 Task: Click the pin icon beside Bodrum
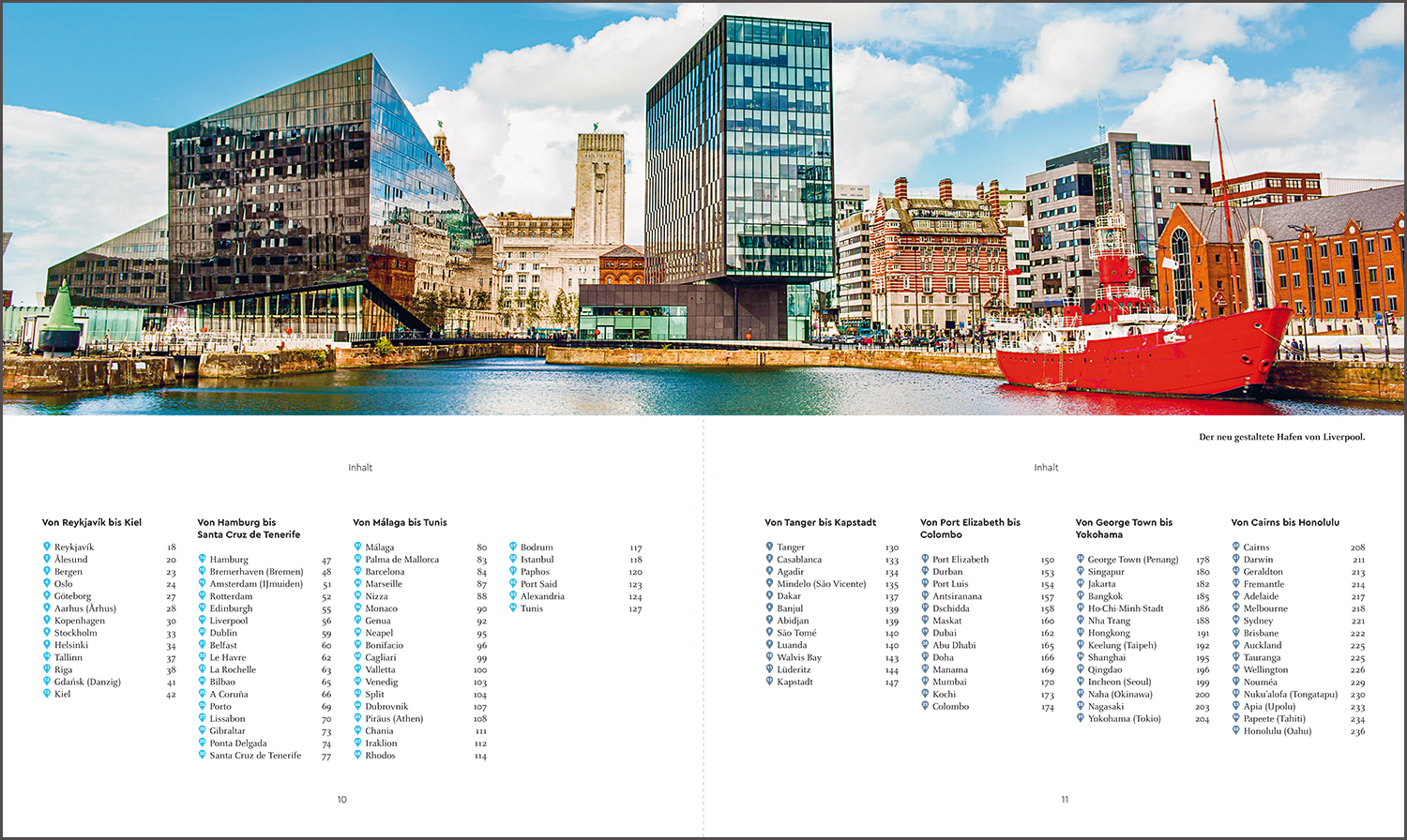pyautogui.click(x=513, y=547)
